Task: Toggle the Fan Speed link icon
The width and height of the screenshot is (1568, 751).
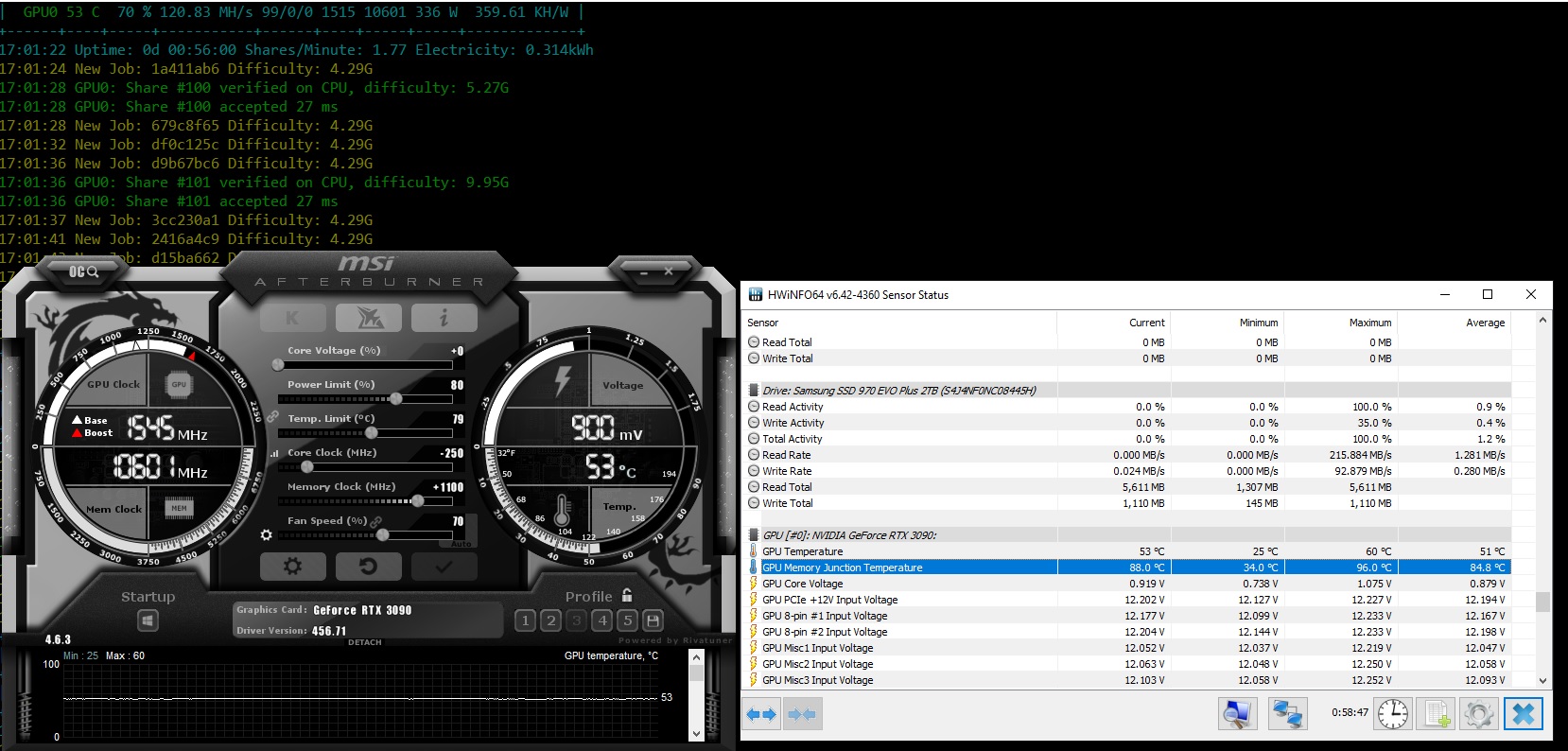Action: (x=376, y=521)
